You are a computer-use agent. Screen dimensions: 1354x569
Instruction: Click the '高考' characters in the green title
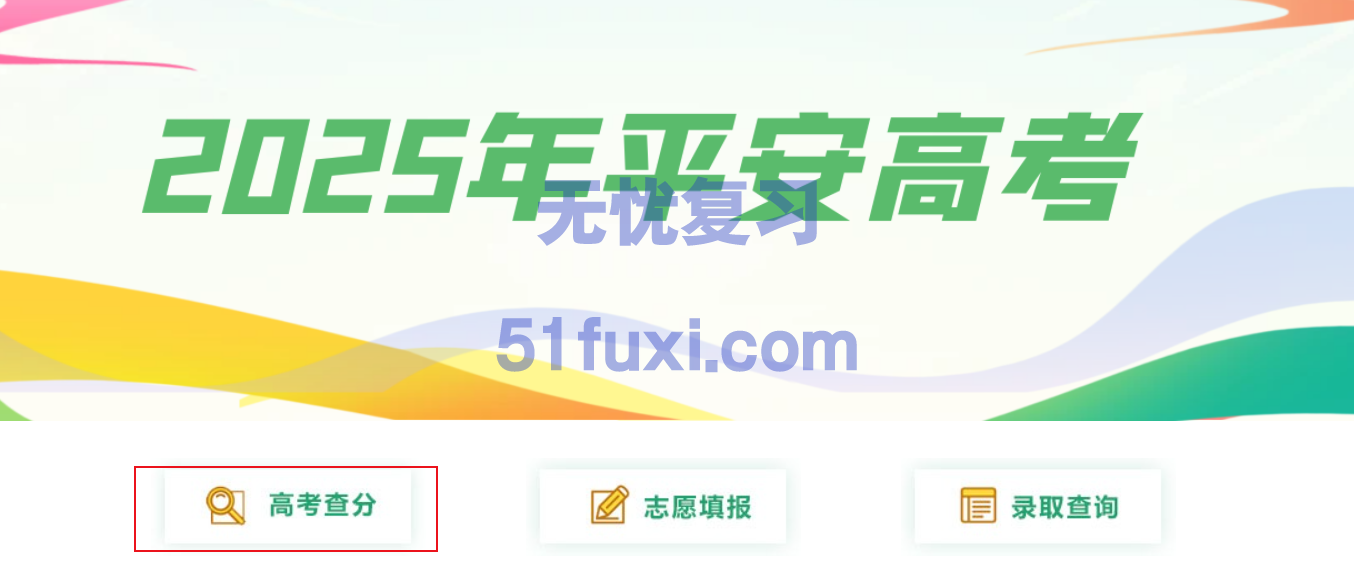[1005, 167]
